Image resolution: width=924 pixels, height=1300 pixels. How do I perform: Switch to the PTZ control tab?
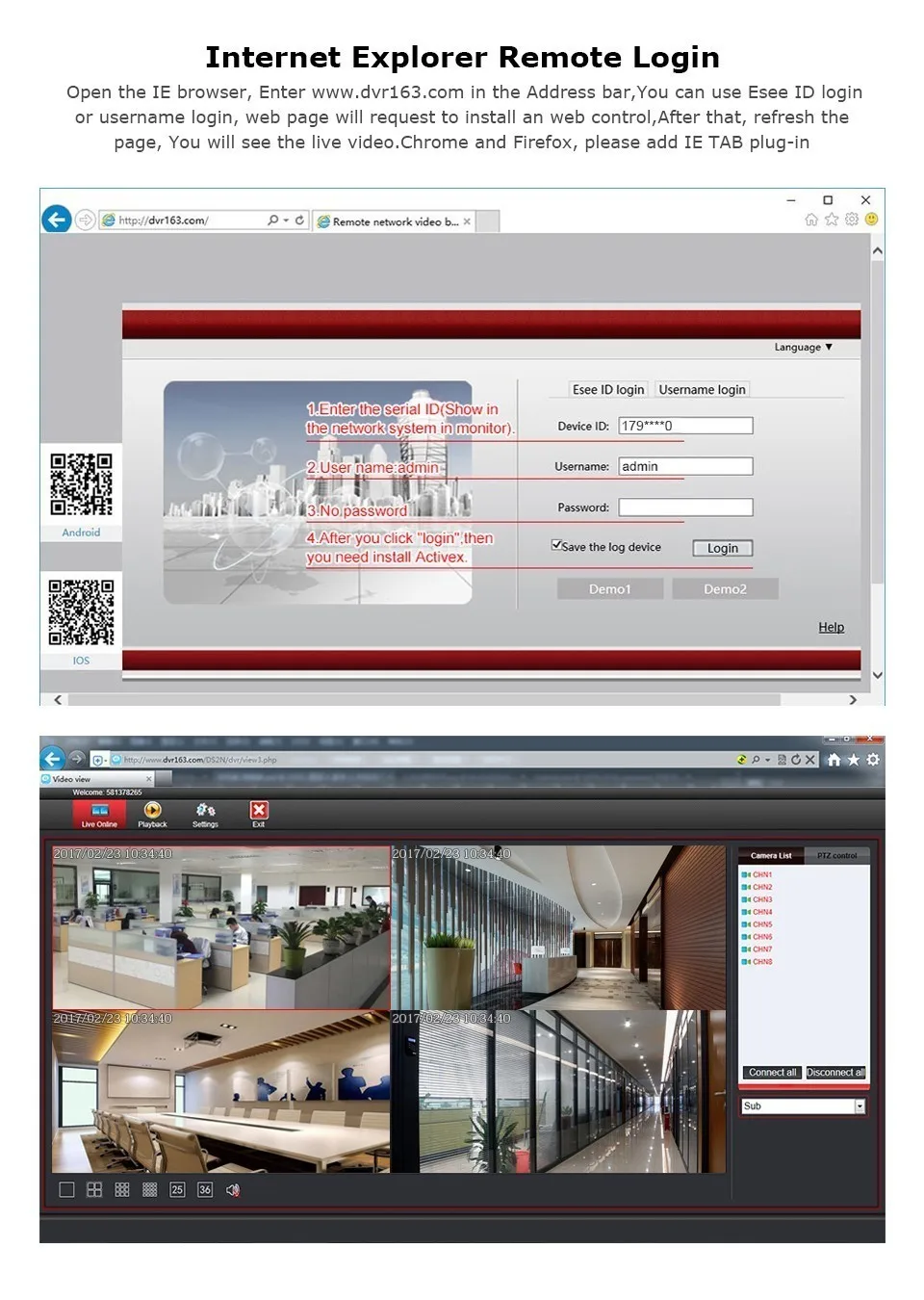836,855
